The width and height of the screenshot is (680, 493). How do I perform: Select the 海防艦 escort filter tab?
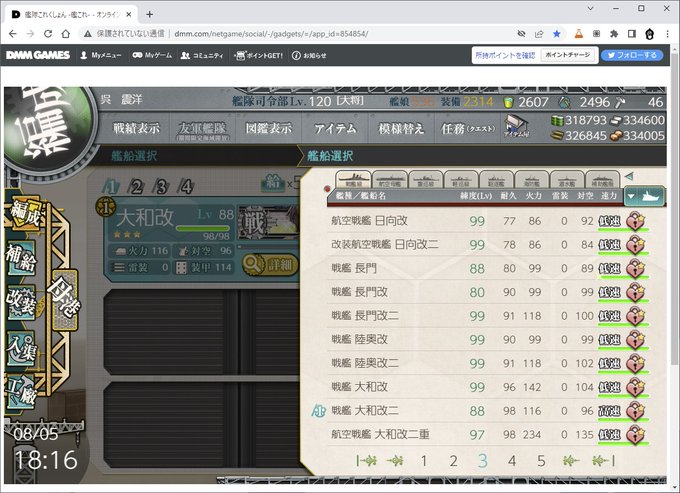click(532, 180)
